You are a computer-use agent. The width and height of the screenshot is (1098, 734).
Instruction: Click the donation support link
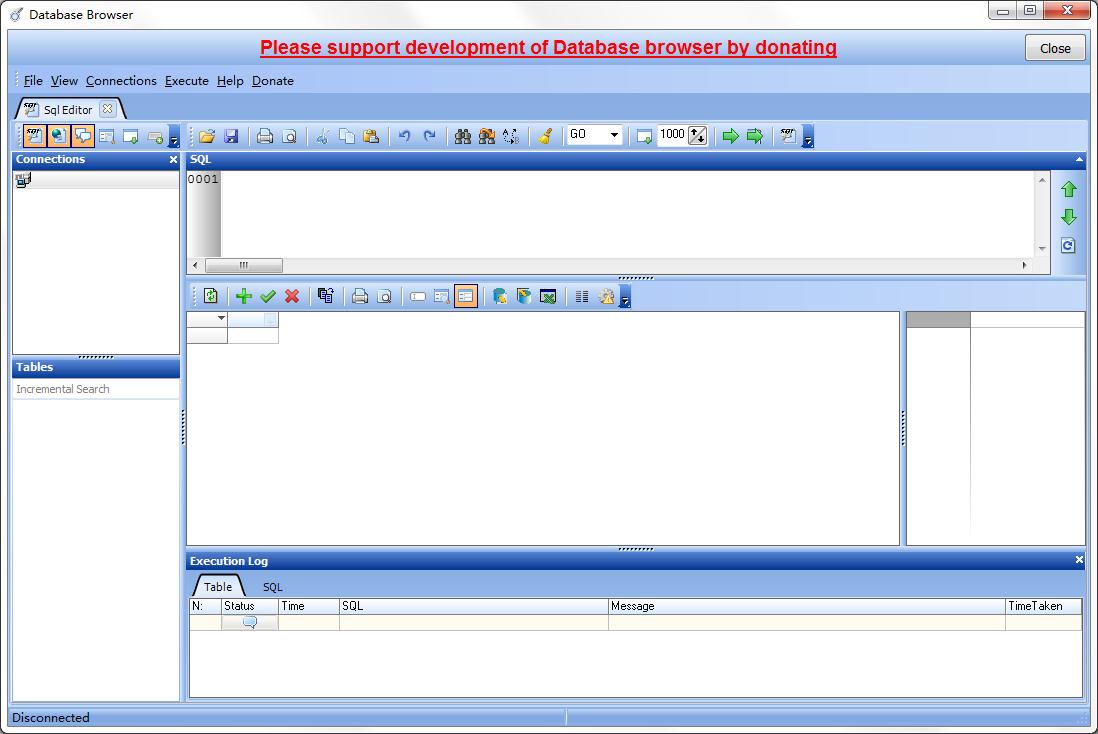pyautogui.click(x=548, y=47)
